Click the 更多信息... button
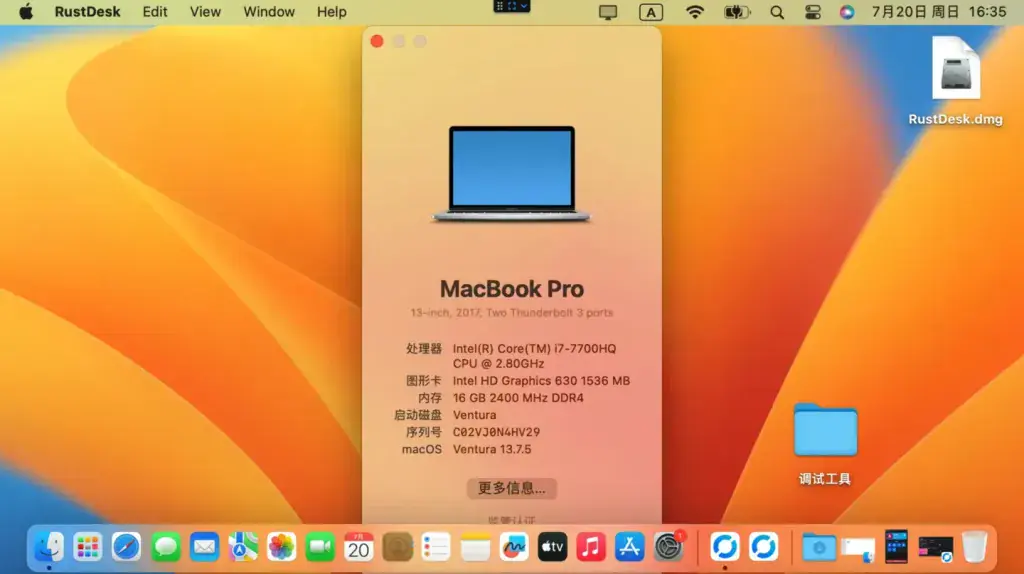The width and height of the screenshot is (1024, 574). coord(512,488)
